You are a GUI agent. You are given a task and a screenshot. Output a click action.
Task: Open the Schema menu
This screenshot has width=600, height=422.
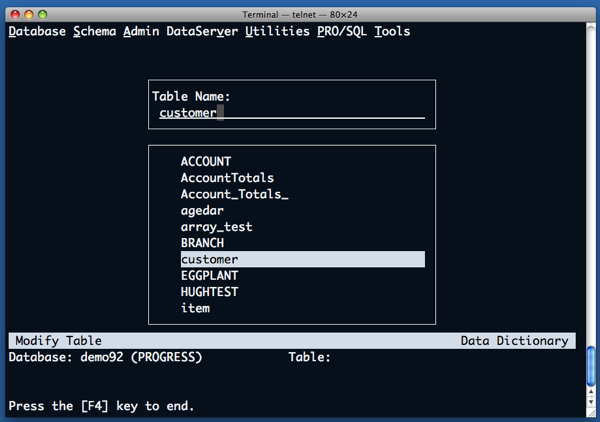[94, 31]
